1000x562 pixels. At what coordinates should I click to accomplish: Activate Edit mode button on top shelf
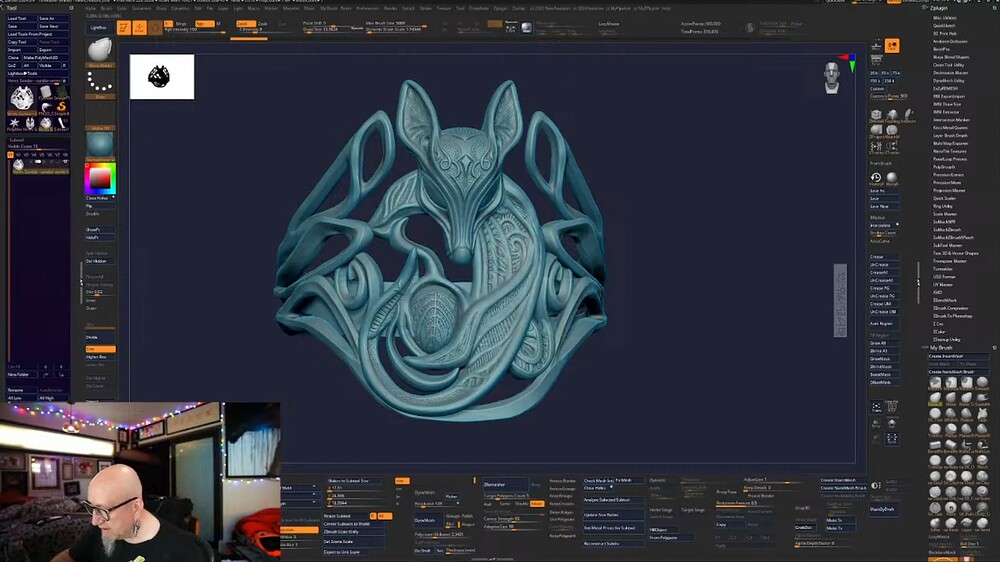(x=123, y=27)
